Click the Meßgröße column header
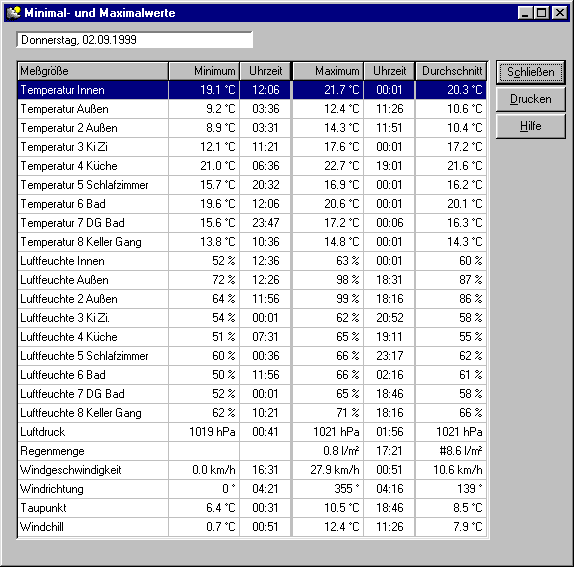The width and height of the screenshot is (574, 567). [93, 71]
